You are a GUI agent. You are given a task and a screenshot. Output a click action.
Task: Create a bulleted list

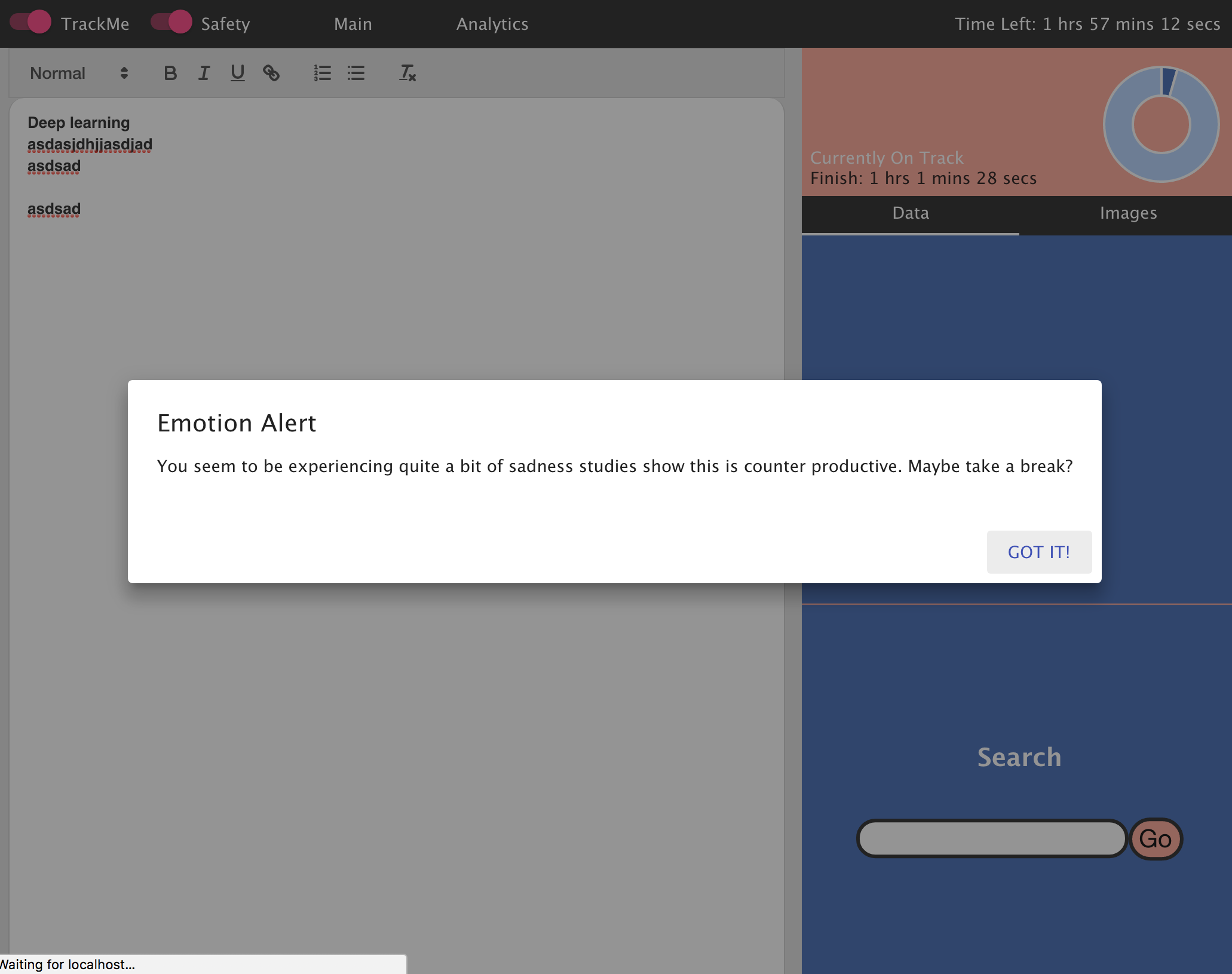coord(356,73)
